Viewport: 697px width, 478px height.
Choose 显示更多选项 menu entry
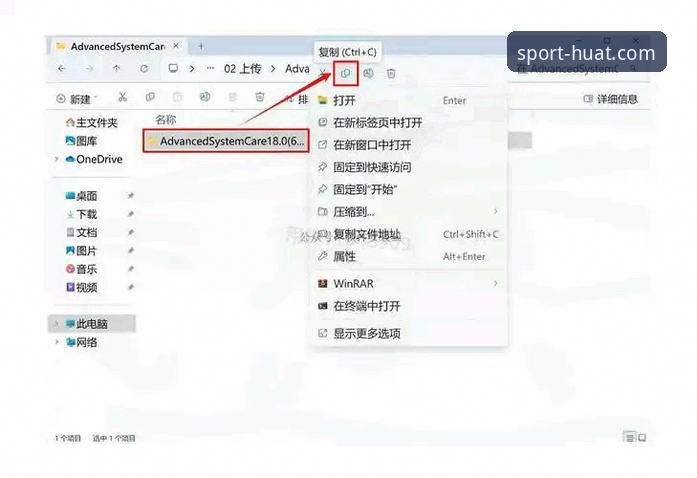(408, 333)
